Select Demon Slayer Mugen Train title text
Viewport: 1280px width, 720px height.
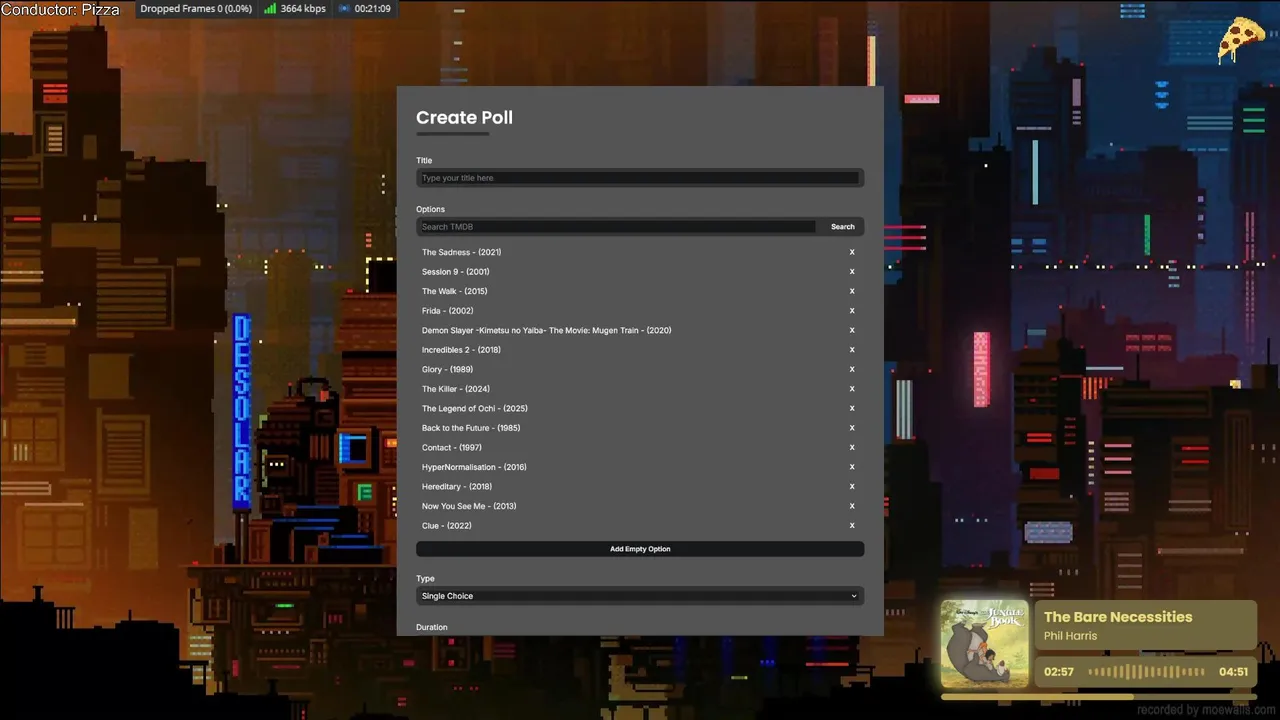coord(547,330)
